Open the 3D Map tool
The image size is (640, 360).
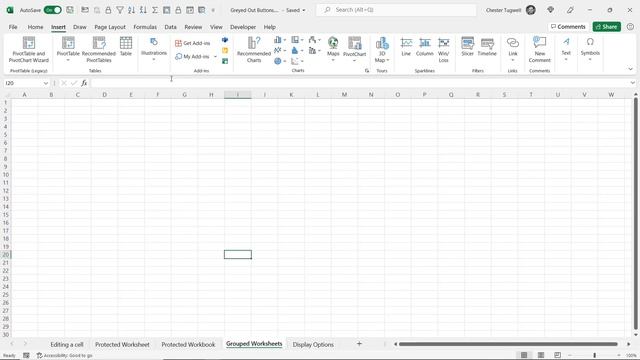382,50
